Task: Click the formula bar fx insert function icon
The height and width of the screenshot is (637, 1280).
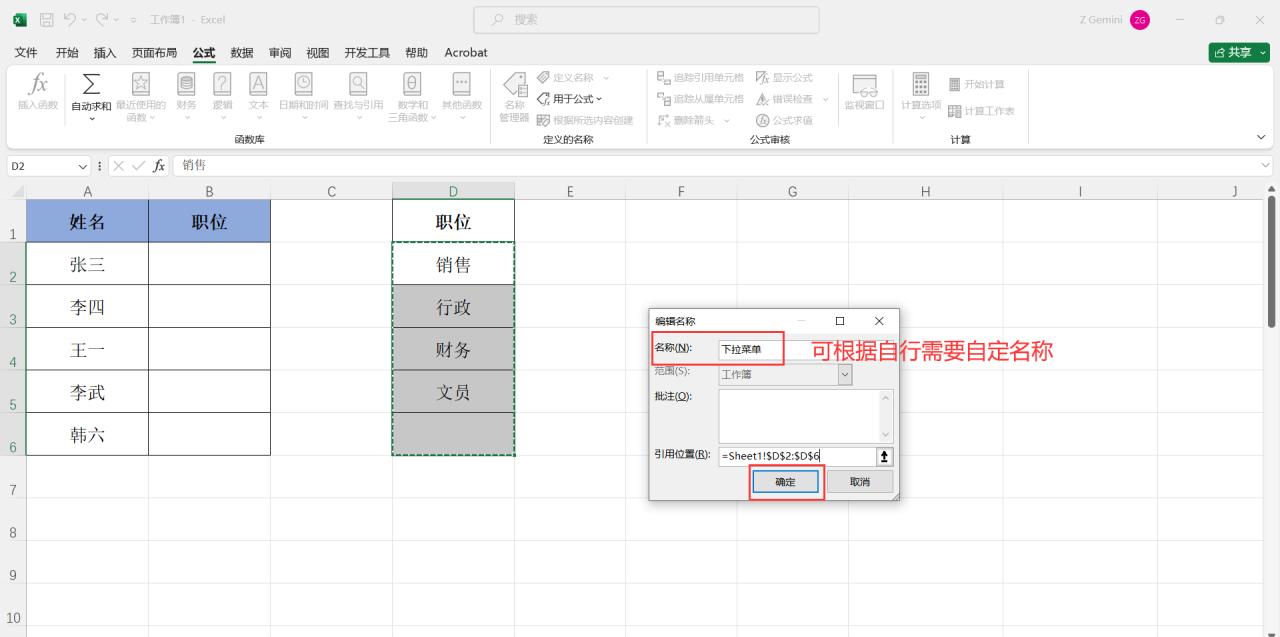Action: tap(159, 166)
